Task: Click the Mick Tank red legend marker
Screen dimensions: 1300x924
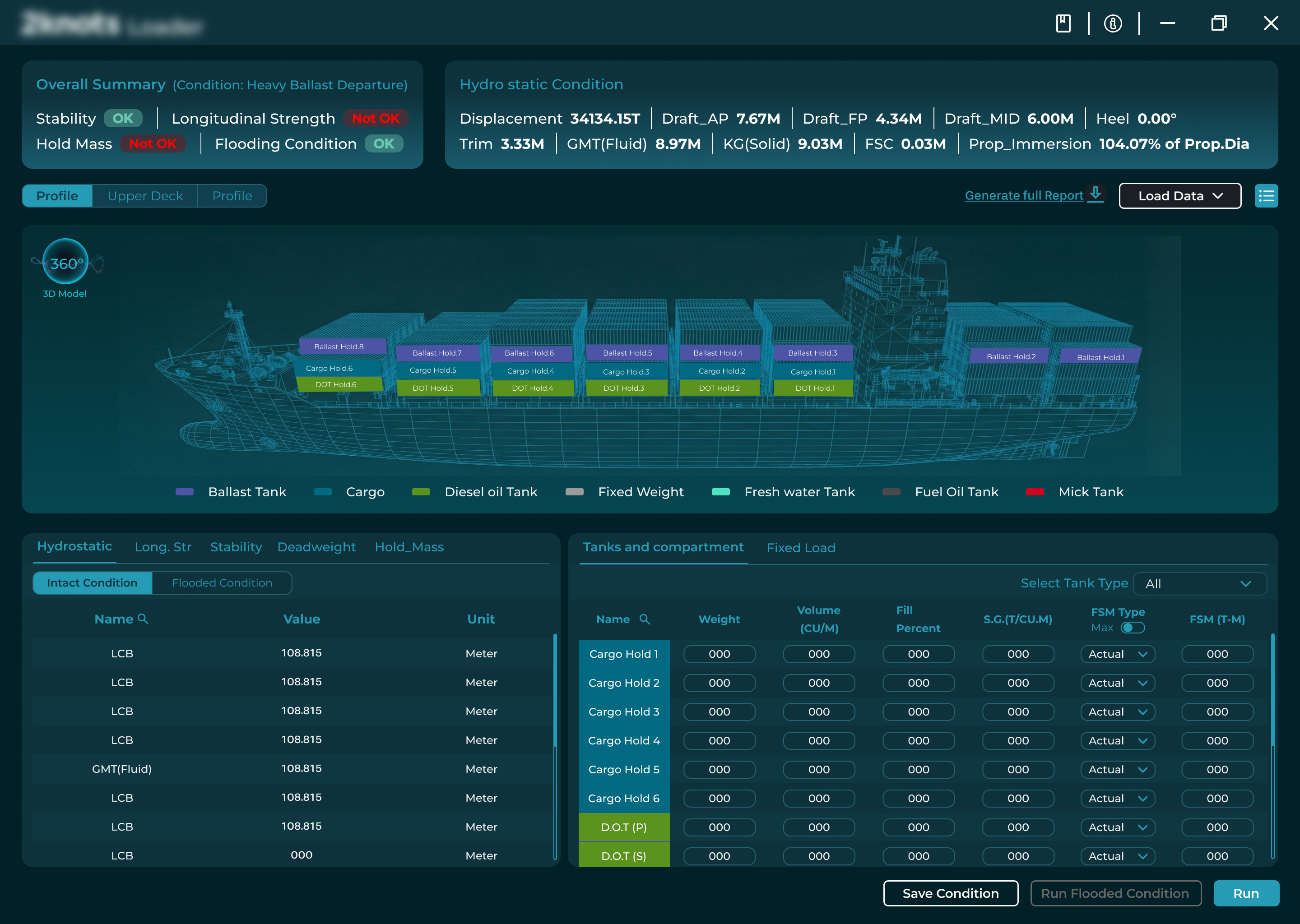Action: point(1036,492)
